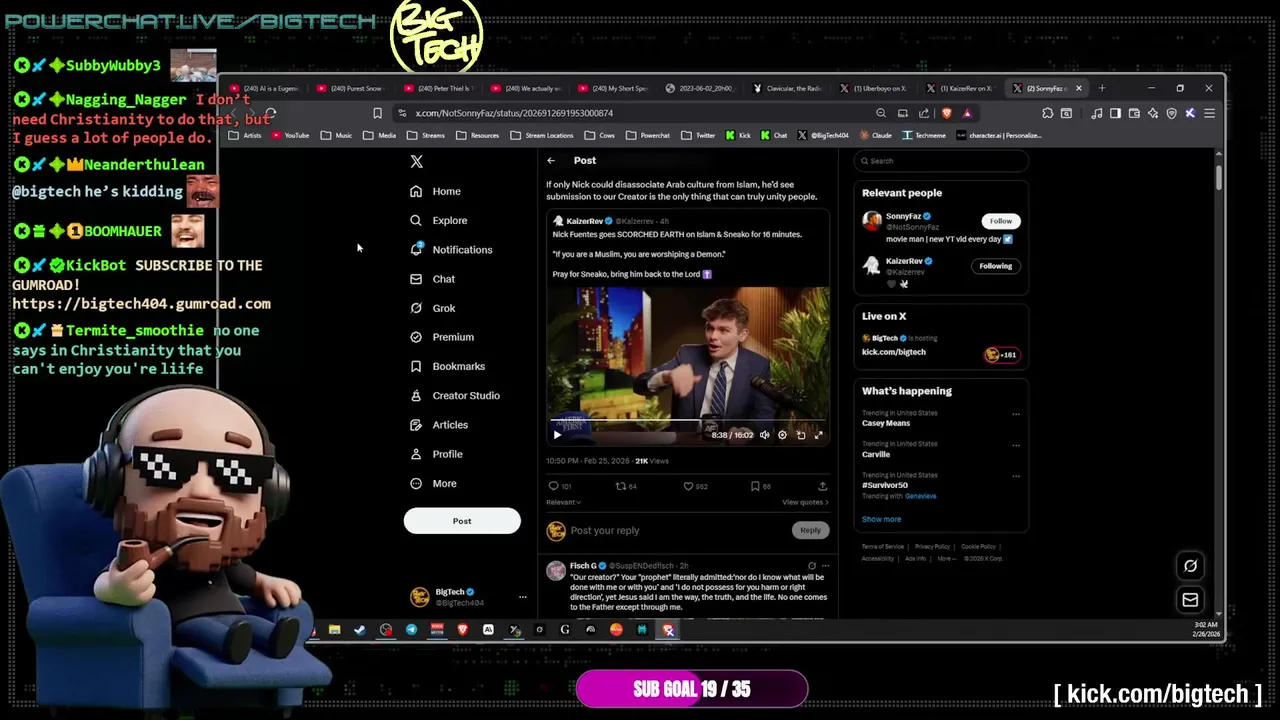The width and height of the screenshot is (1280, 720).
Task: Open View quotes link
Action: click(x=805, y=502)
